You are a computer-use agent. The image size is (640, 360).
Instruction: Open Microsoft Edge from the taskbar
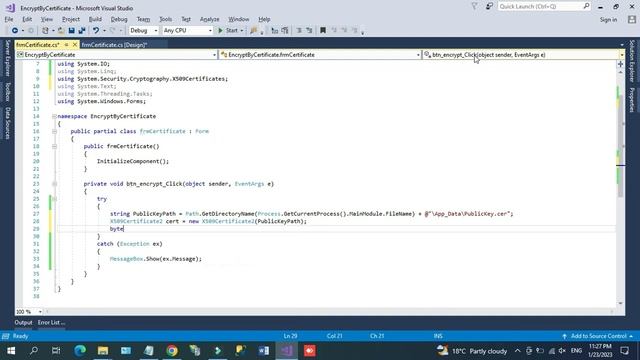click(x=80, y=351)
